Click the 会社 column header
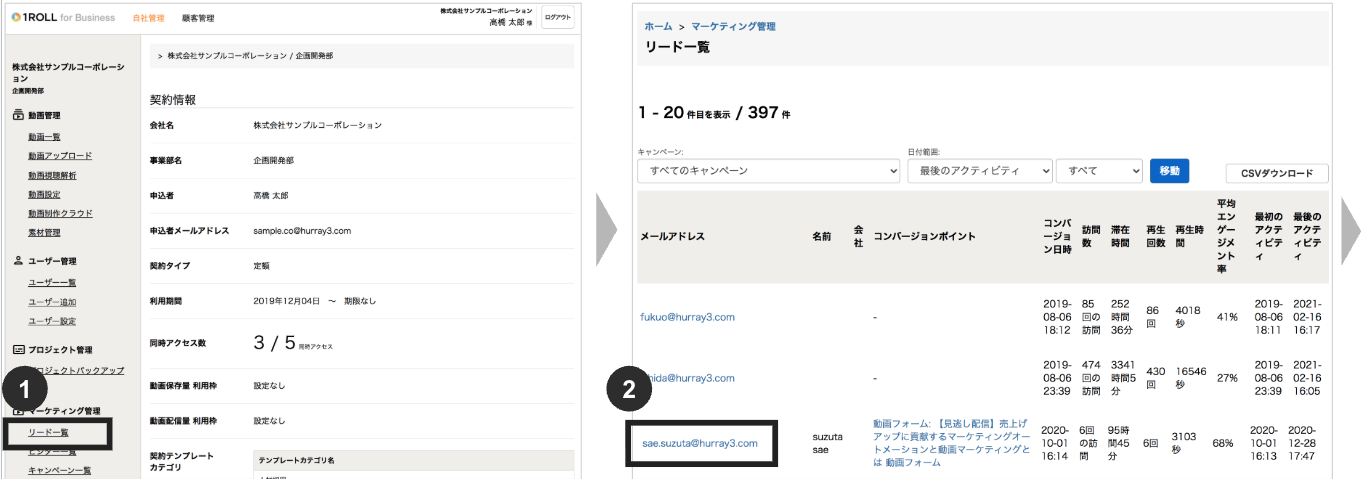Viewport: 1369px width, 479px height. pos(858,237)
